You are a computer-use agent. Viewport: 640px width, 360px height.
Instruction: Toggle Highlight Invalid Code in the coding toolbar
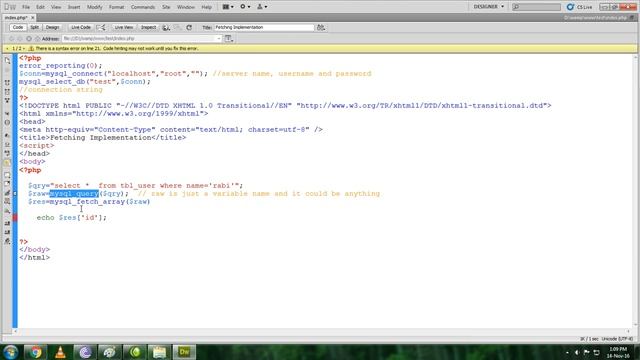(x=7, y=144)
